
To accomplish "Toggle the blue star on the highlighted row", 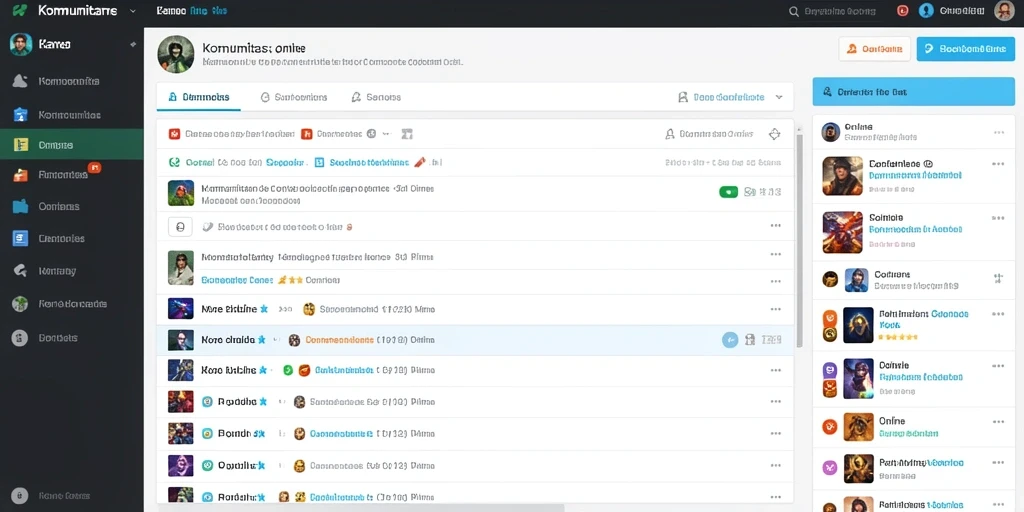I will coord(261,340).
